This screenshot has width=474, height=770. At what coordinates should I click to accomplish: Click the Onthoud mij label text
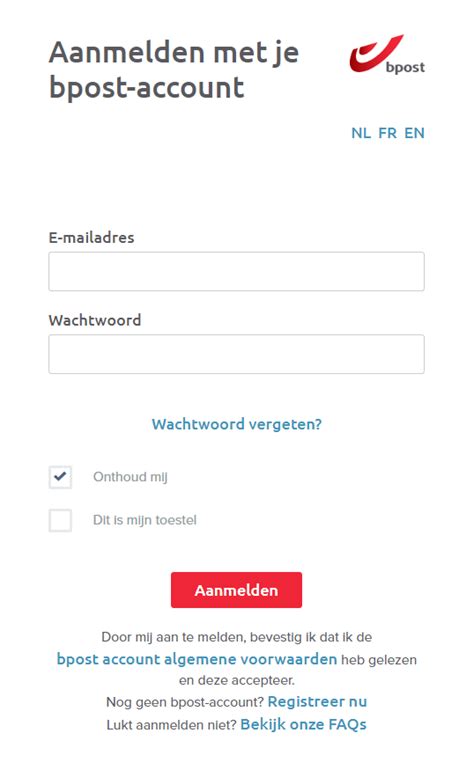130,477
